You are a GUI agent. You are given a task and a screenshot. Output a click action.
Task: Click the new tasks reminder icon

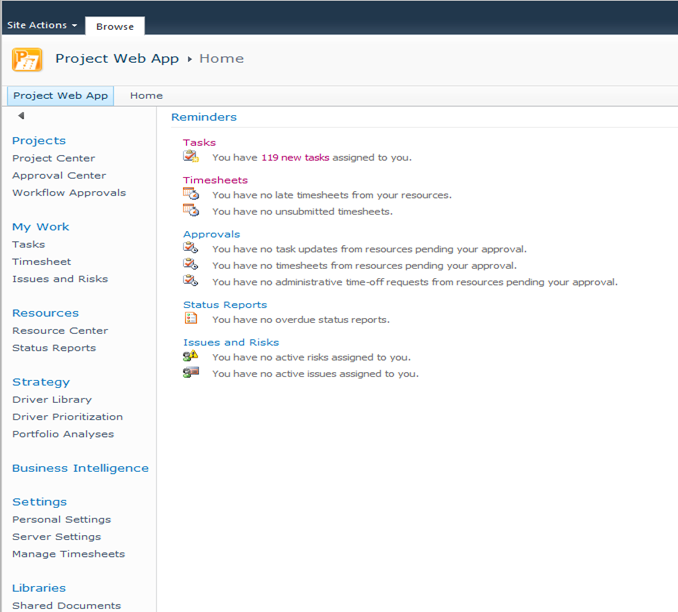click(190, 157)
